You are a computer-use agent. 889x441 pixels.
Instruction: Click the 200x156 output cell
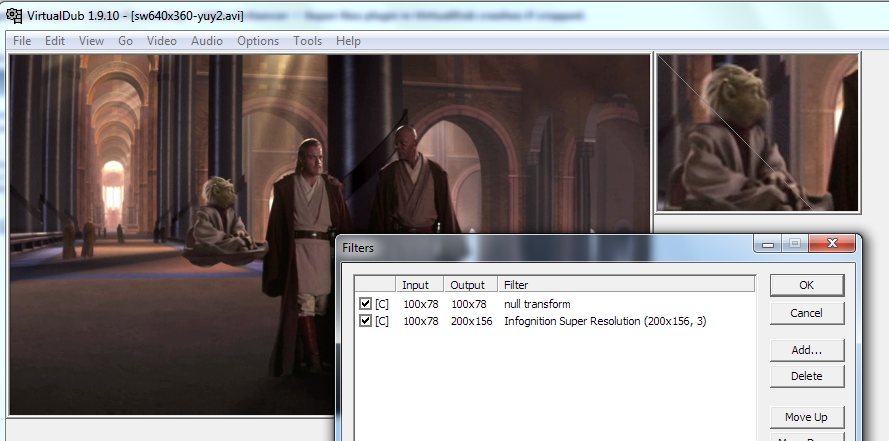point(472,321)
